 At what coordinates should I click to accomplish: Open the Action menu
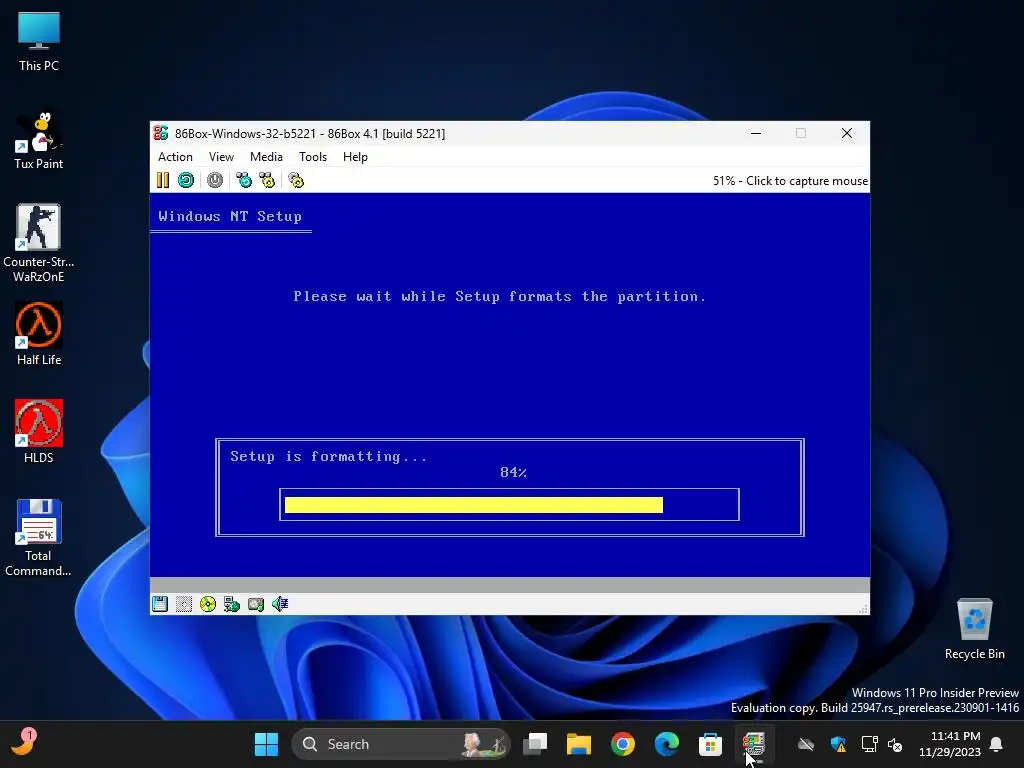click(x=175, y=157)
